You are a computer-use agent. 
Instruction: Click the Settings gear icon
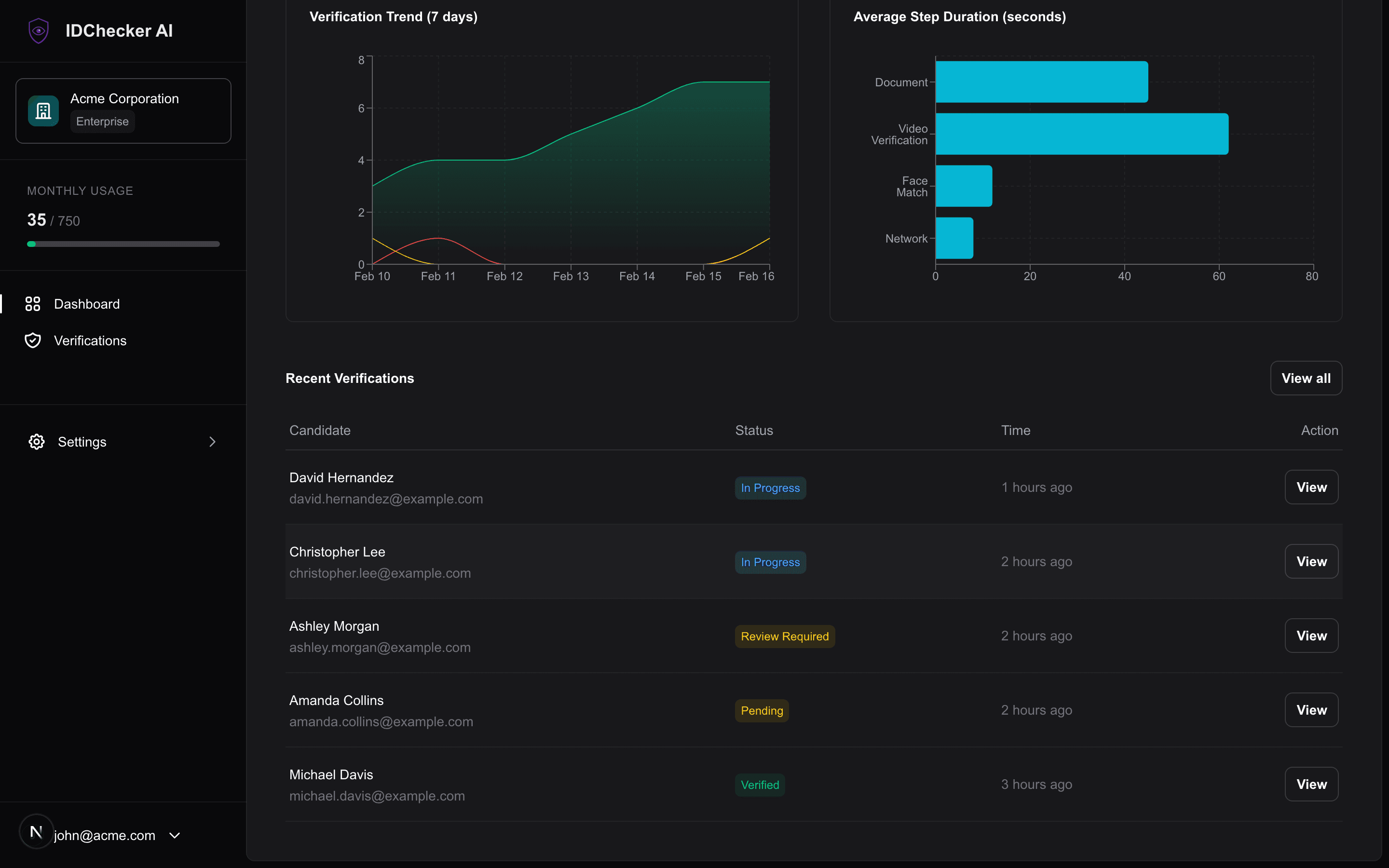[36, 441]
